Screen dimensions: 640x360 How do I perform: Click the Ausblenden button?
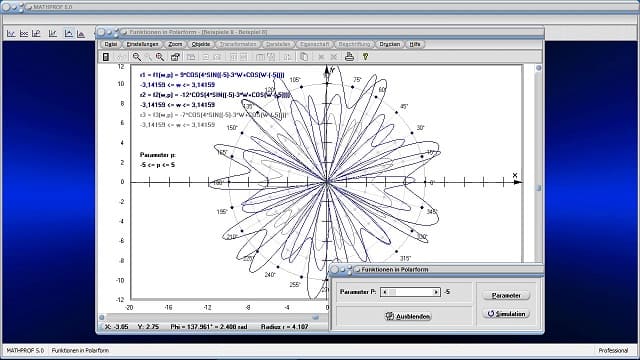pos(407,316)
